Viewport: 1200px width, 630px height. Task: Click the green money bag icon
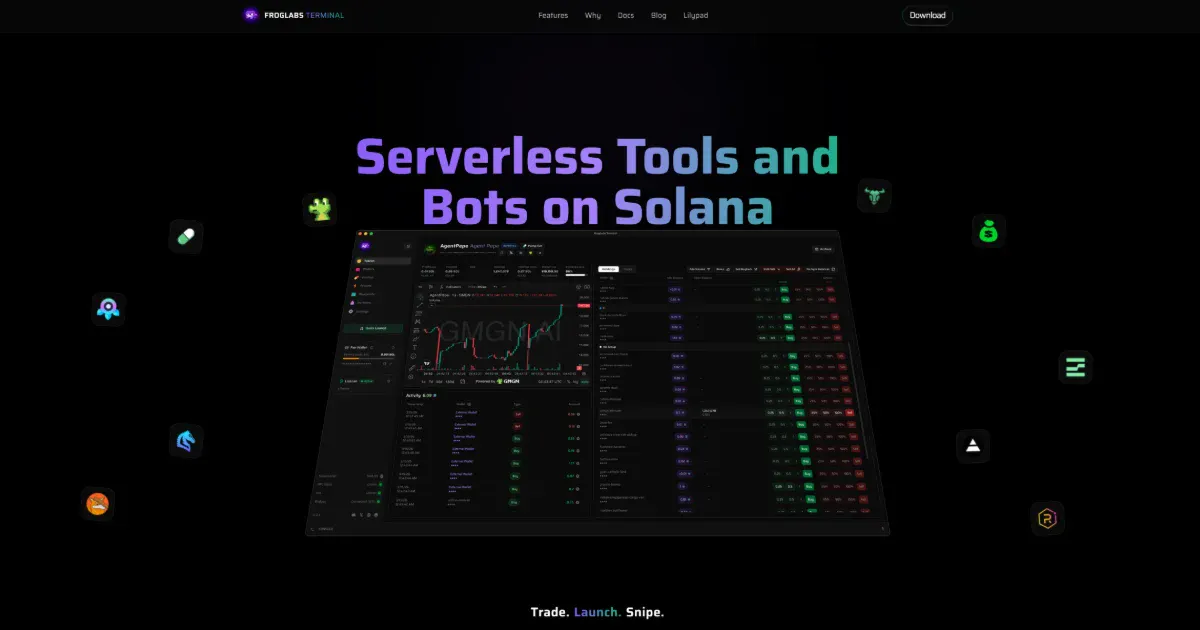point(989,231)
